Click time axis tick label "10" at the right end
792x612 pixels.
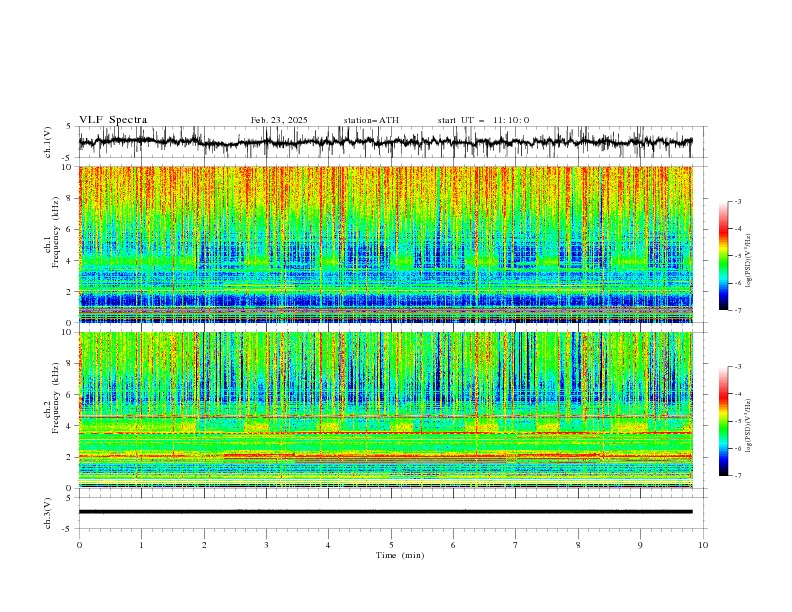click(x=703, y=545)
